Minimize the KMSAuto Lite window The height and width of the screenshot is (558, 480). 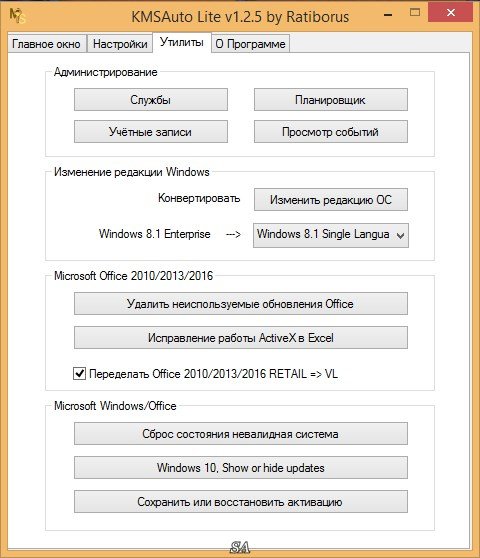[x=388, y=15]
